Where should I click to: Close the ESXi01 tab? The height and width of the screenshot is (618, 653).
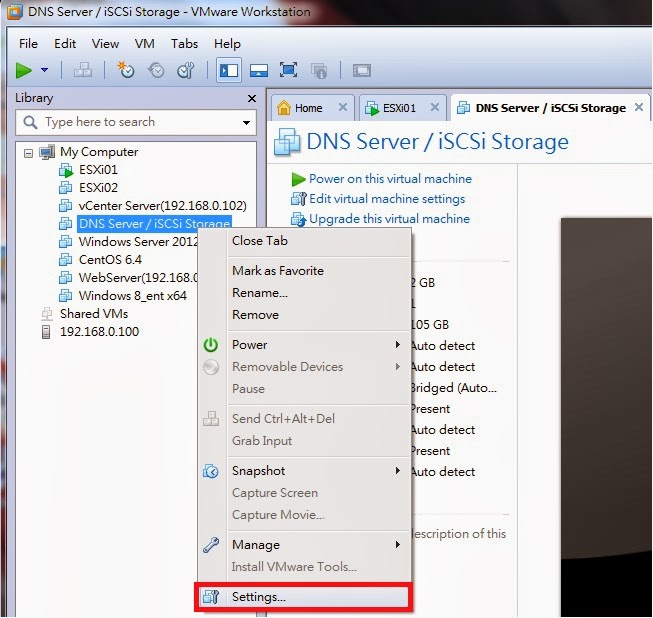click(x=435, y=107)
